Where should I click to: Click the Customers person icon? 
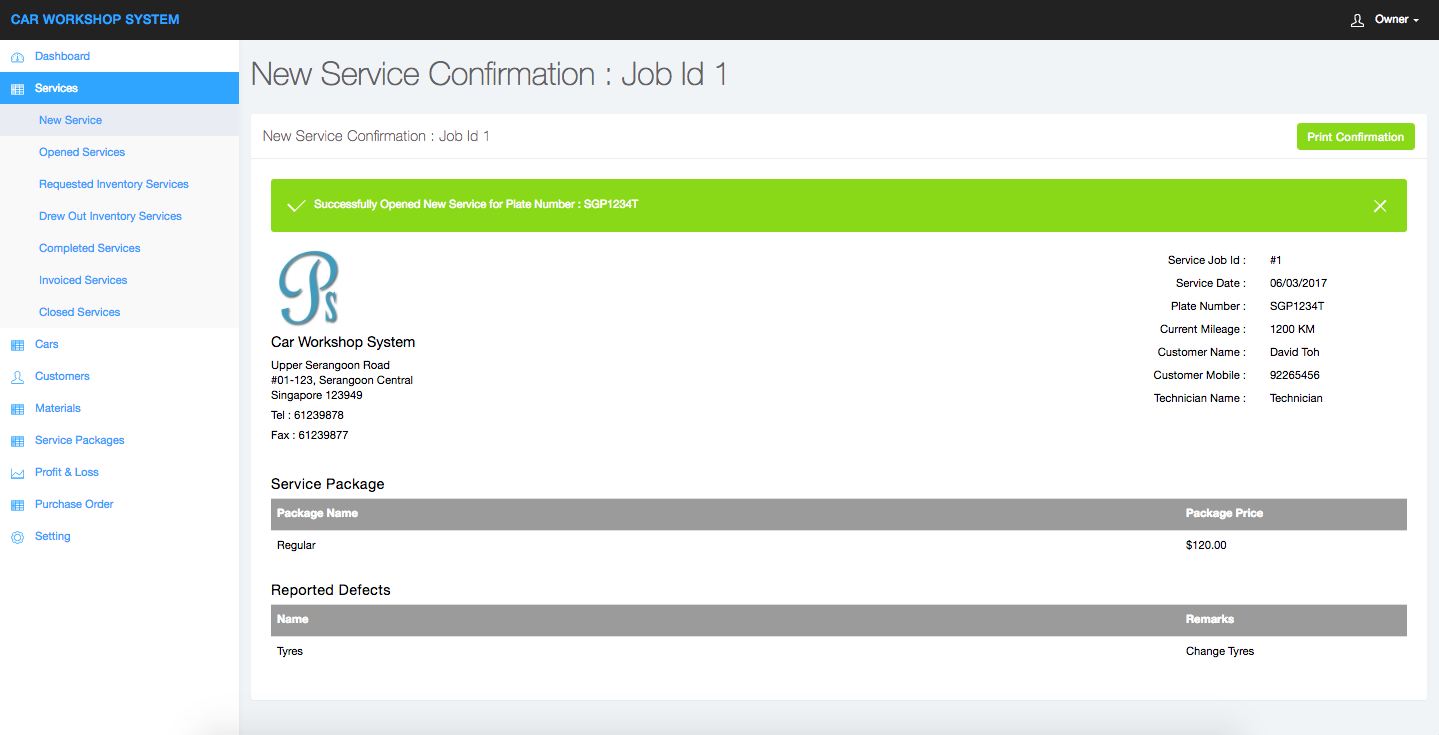pyautogui.click(x=17, y=377)
